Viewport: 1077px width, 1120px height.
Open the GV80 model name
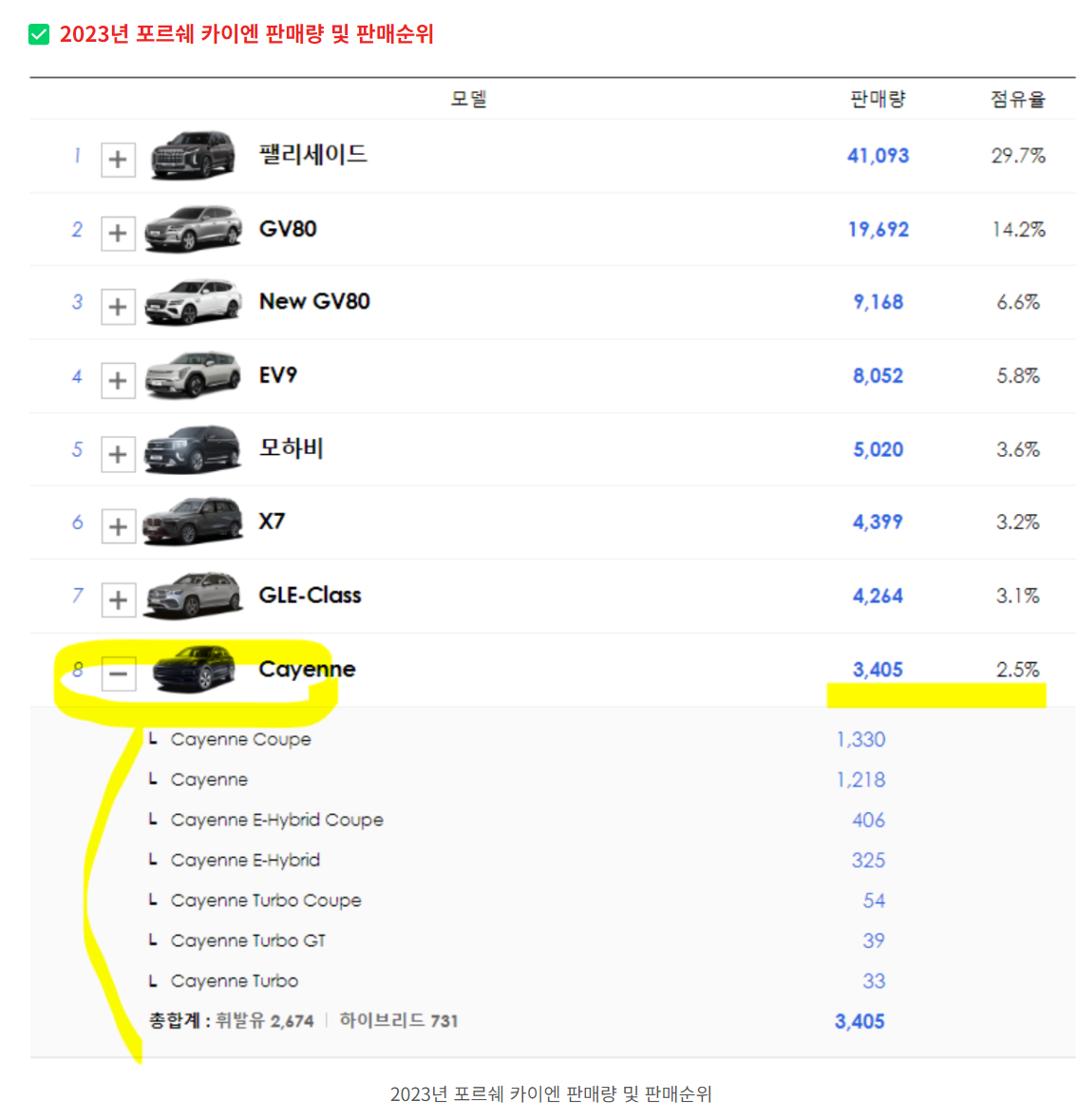[287, 229]
